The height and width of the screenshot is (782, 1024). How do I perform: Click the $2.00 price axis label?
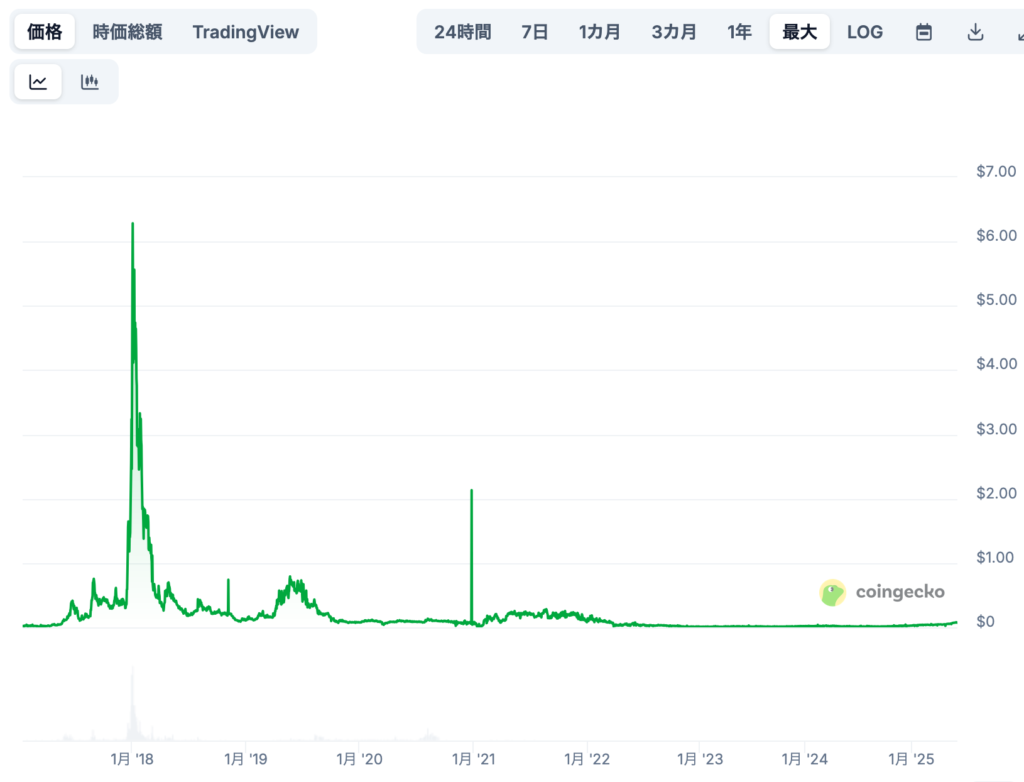pyautogui.click(x=996, y=493)
